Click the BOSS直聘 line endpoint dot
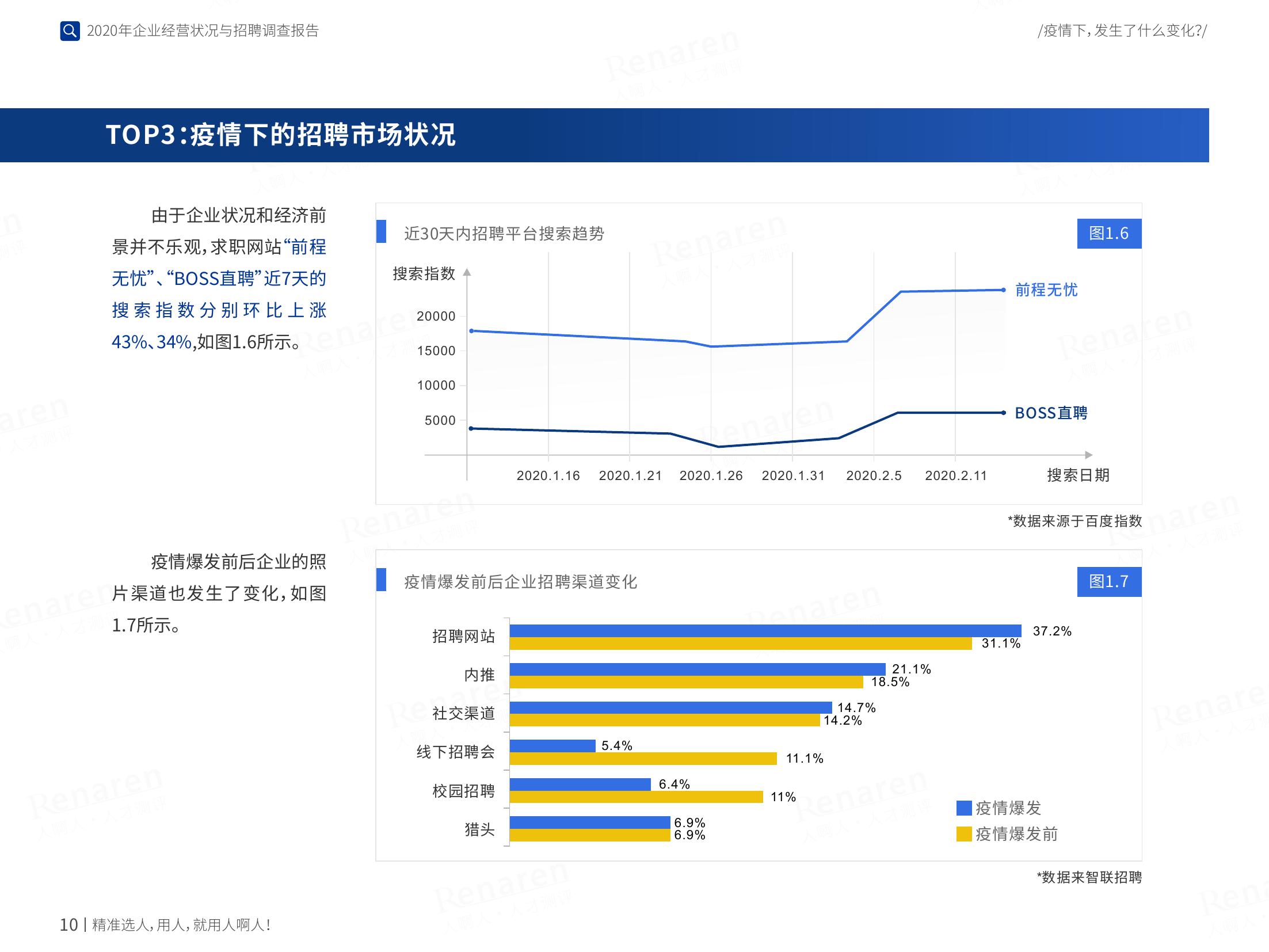Viewport: 1269px width, 952px height. (1003, 413)
